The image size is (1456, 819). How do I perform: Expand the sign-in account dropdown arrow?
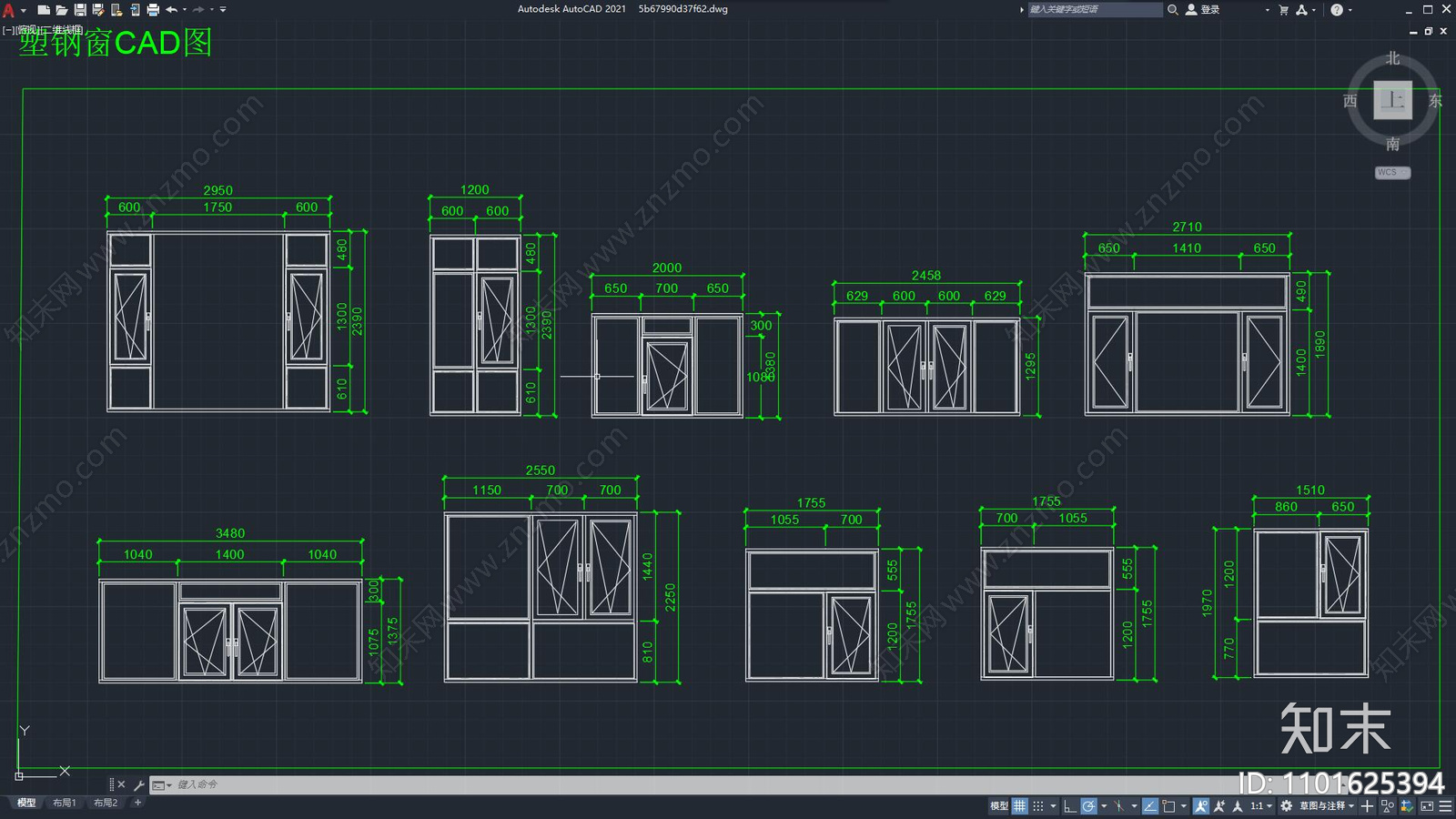(1267, 10)
